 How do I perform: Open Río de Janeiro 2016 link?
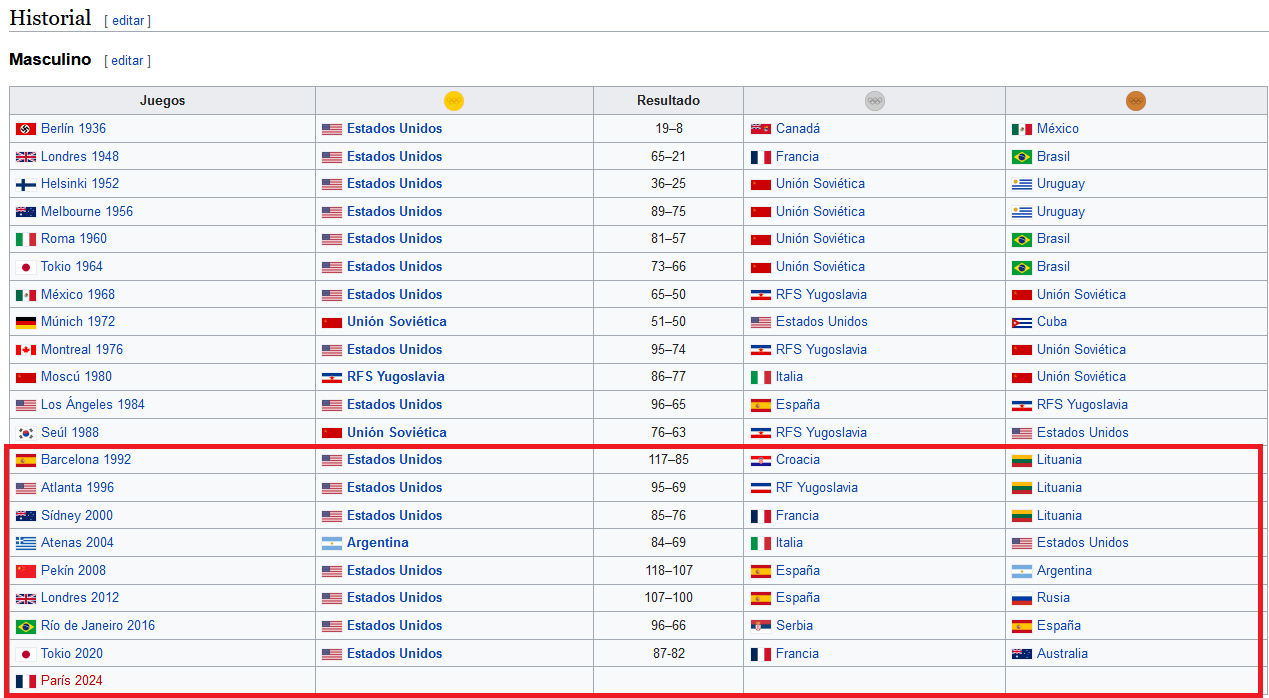pos(98,626)
